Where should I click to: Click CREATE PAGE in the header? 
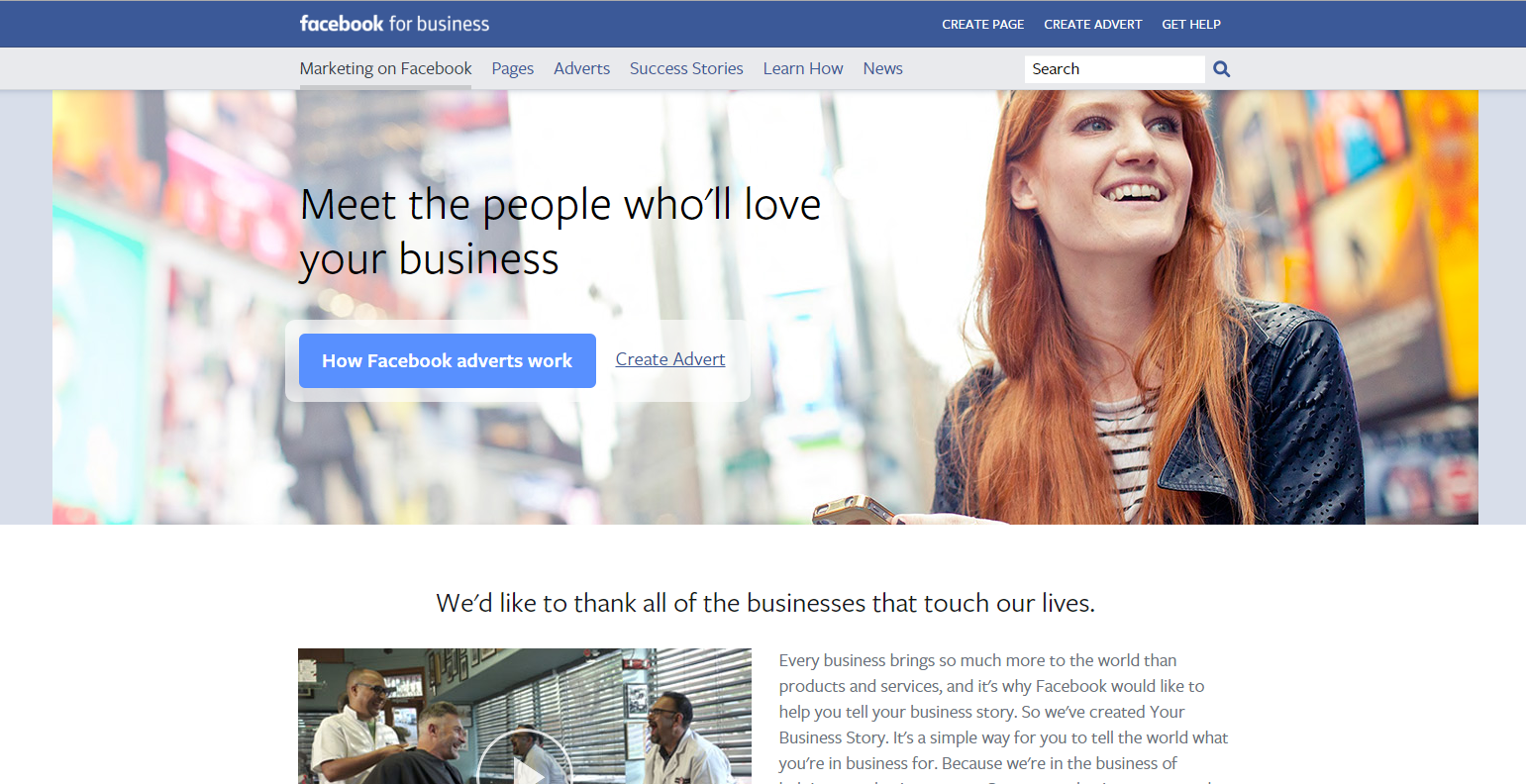[x=982, y=24]
